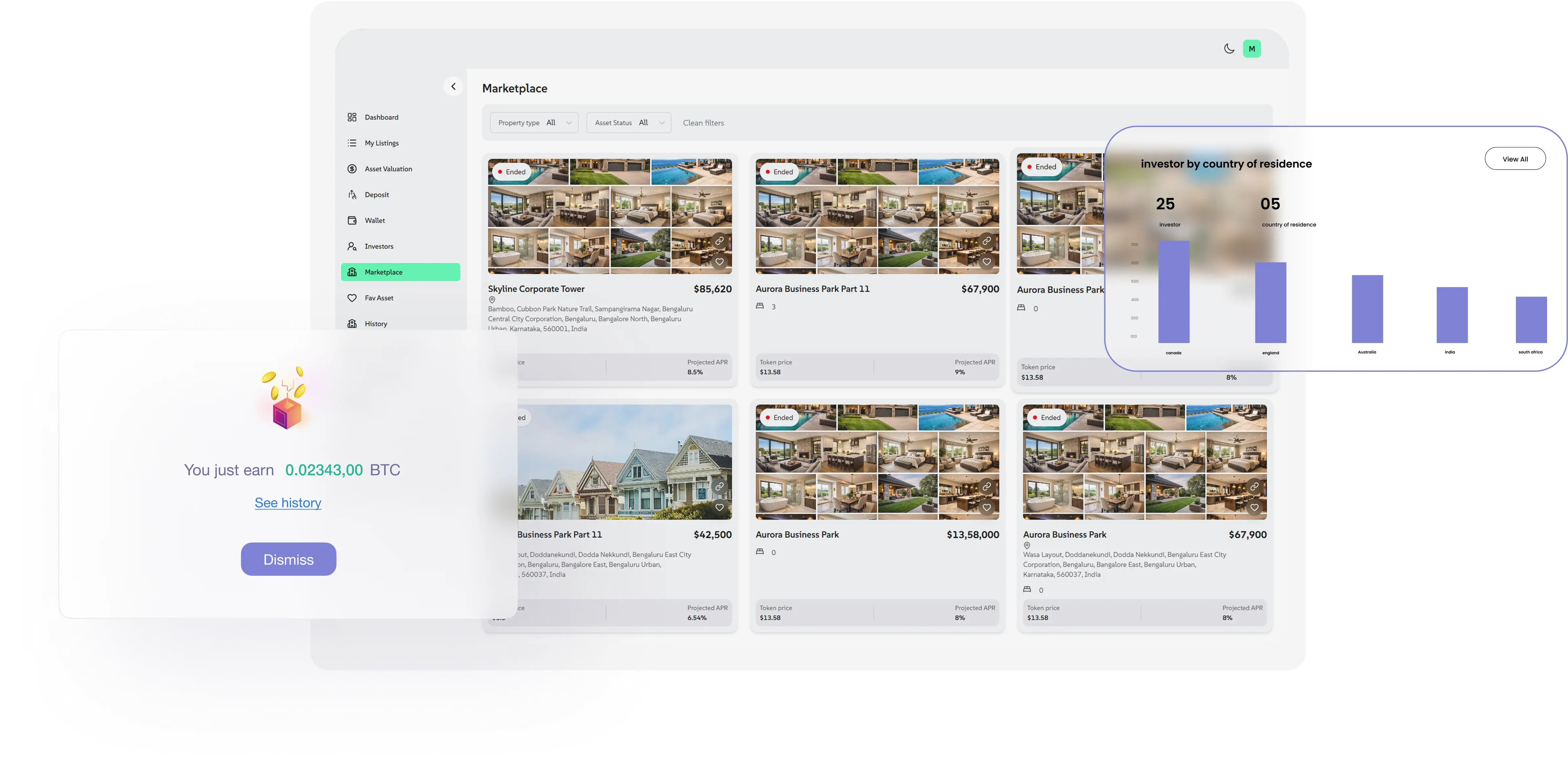Click bed icon on Aurora Part 11 card
The image size is (1568, 775).
coord(760,306)
